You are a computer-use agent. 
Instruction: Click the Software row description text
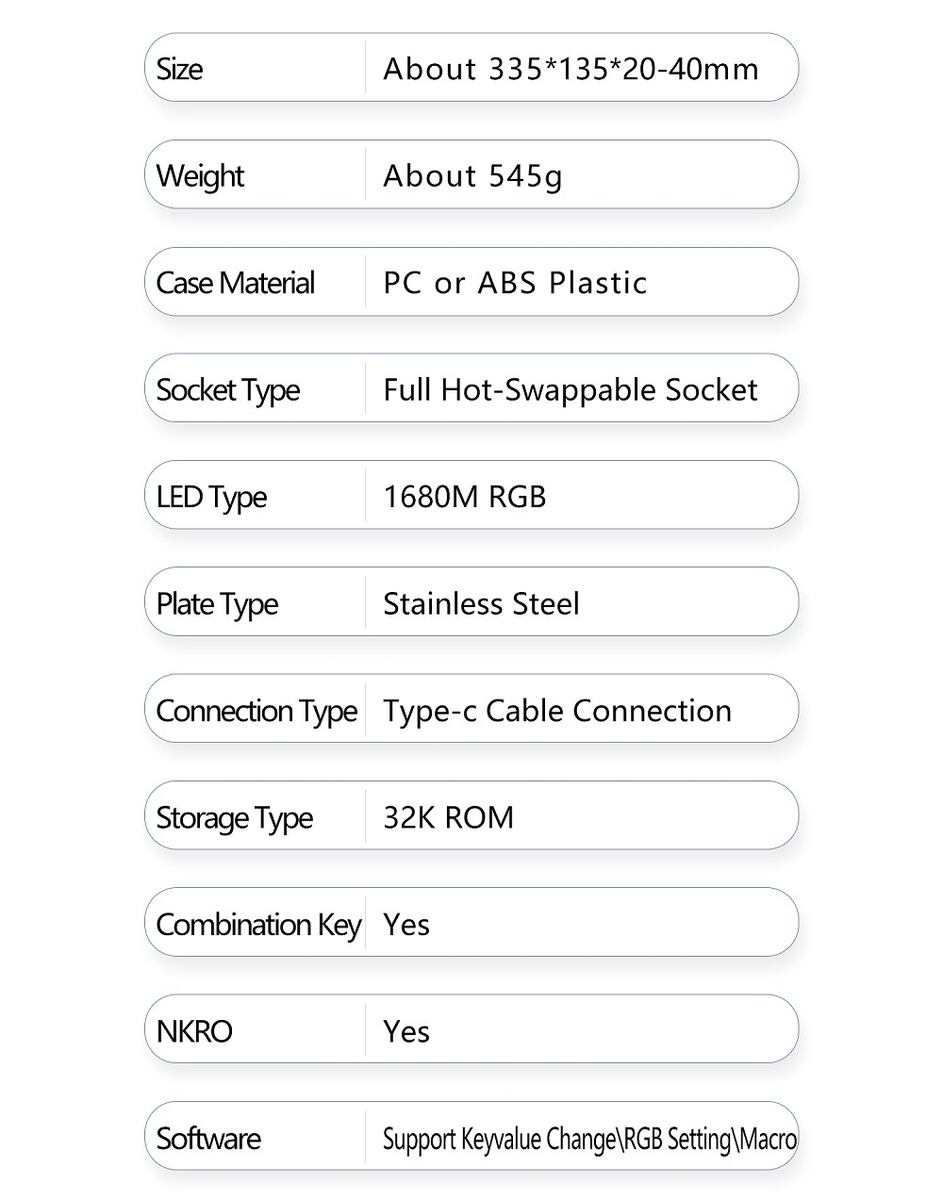(x=590, y=1139)
